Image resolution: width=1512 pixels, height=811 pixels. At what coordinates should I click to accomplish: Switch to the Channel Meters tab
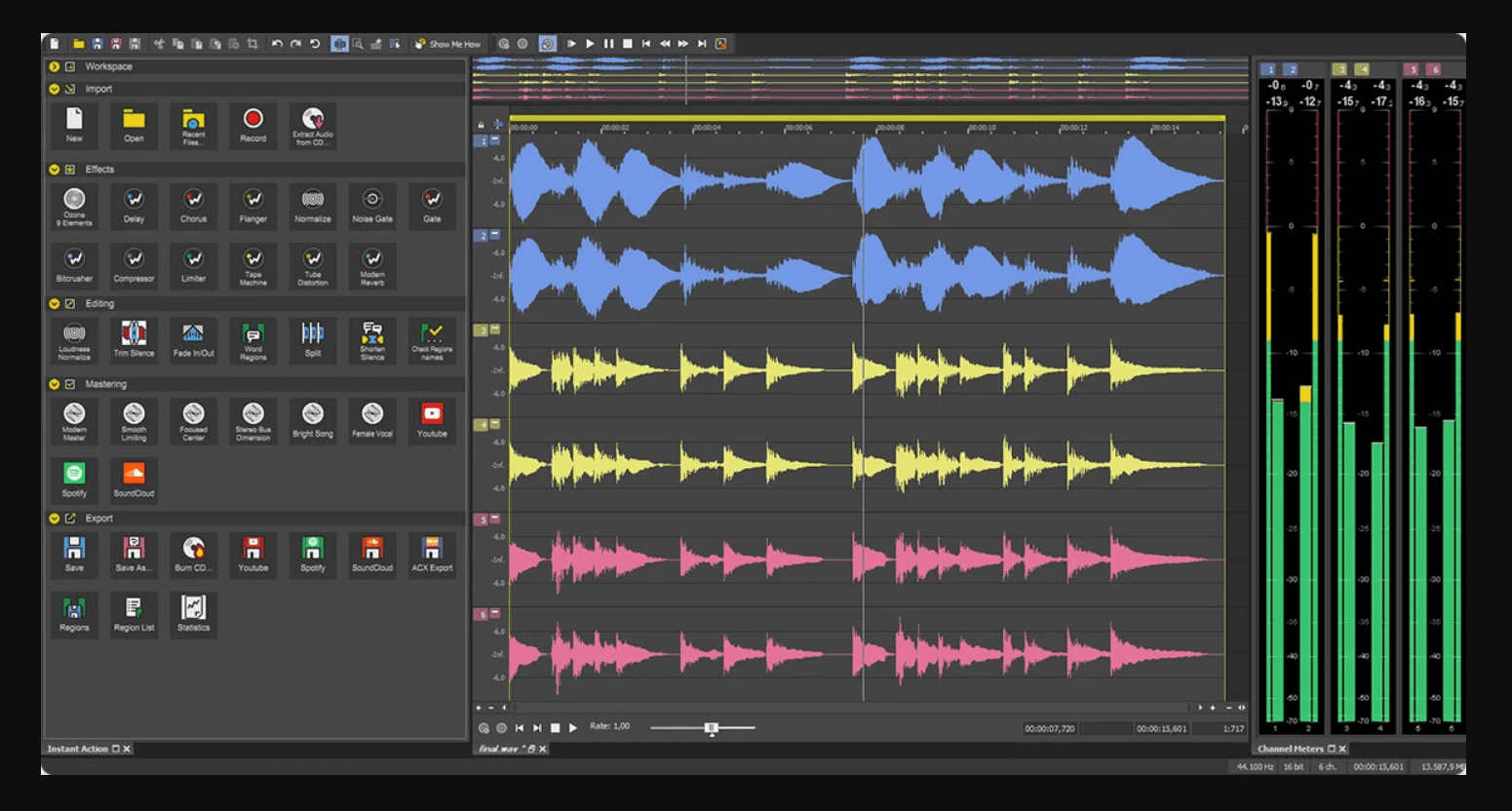tap(1293, 750)
